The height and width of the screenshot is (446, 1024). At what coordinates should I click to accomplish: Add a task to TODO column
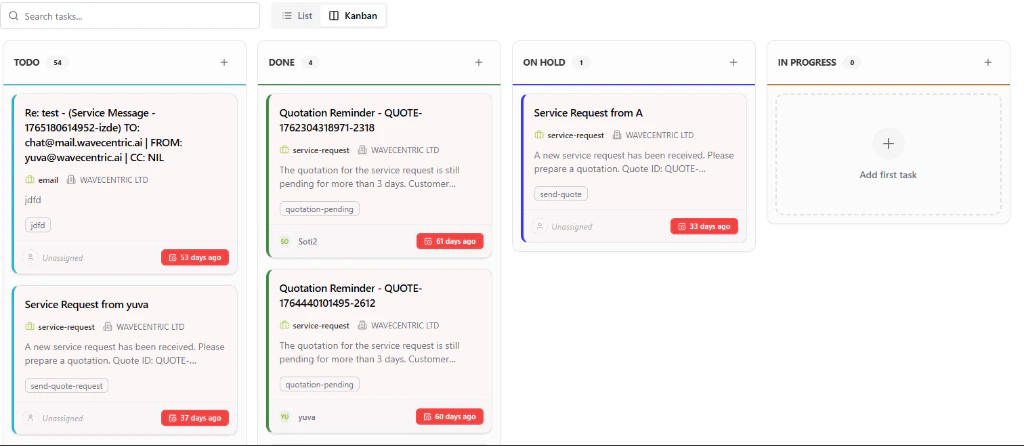[224, 63]
